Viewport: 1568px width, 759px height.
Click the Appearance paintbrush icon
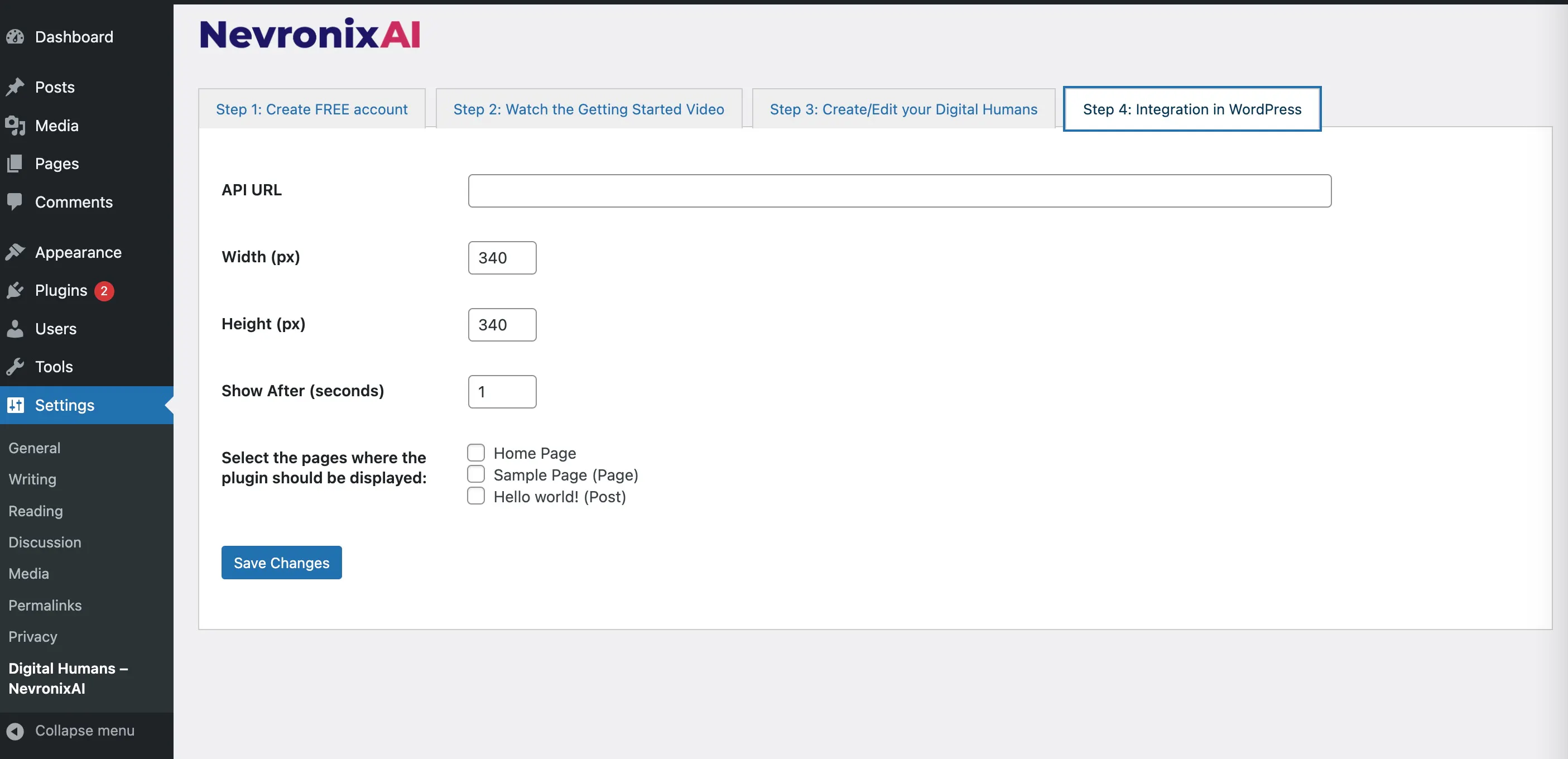15,252
